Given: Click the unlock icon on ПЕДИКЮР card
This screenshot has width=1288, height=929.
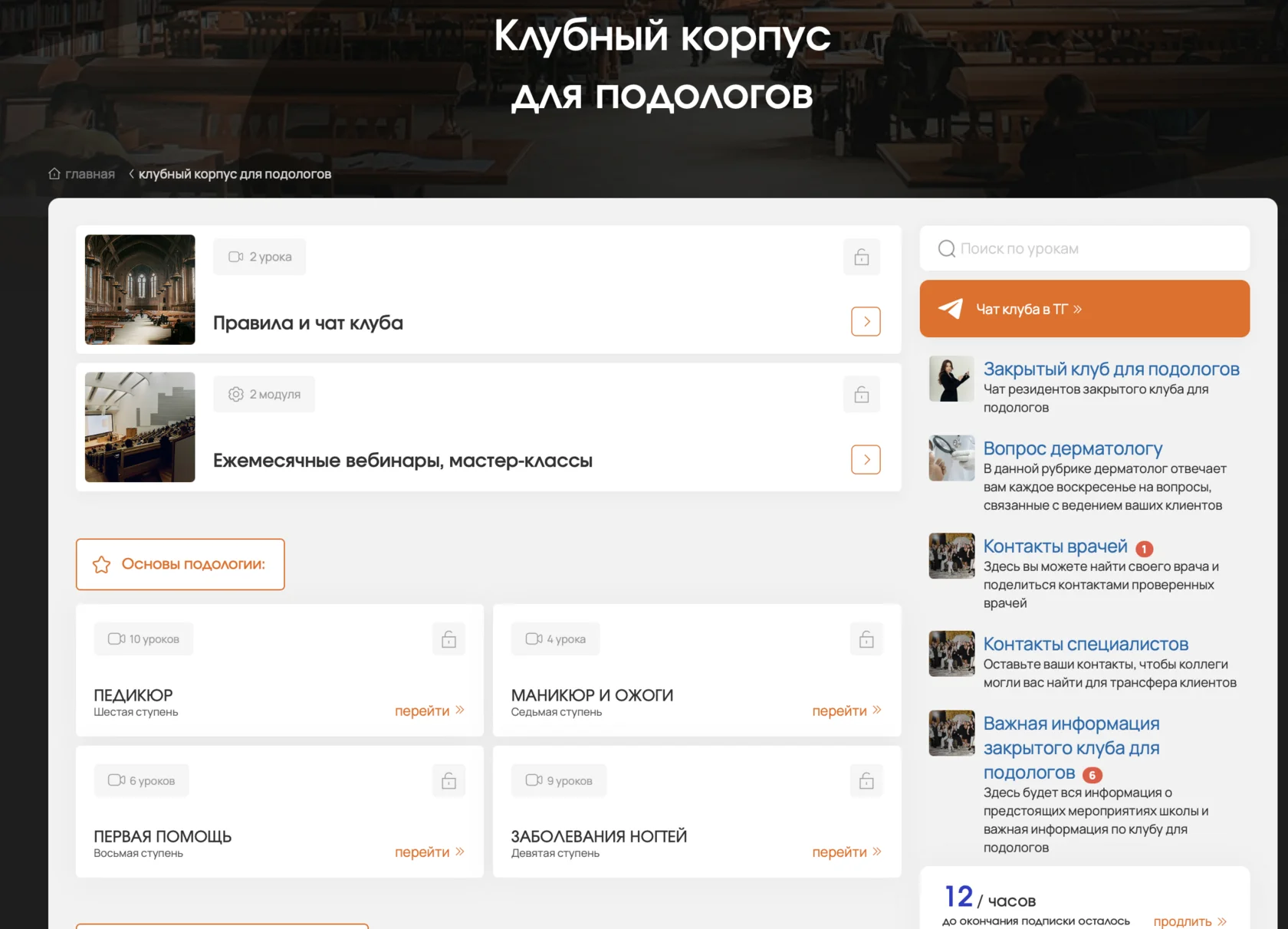Looking at the screenshot, I should tap(449, 638).
